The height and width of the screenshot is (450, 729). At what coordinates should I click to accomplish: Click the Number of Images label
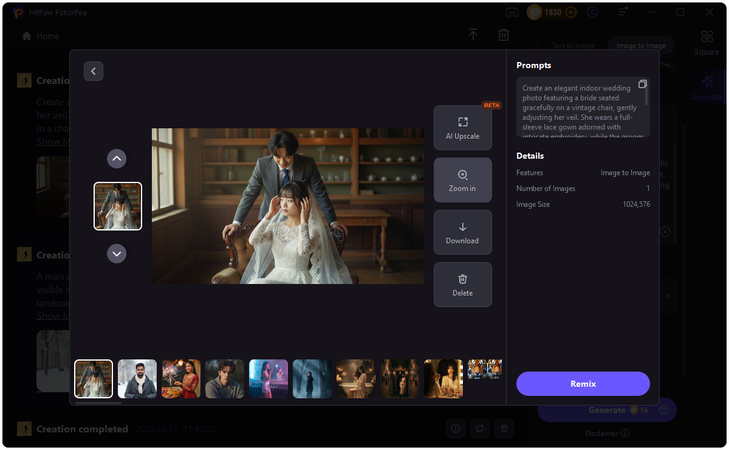(546, 188)
